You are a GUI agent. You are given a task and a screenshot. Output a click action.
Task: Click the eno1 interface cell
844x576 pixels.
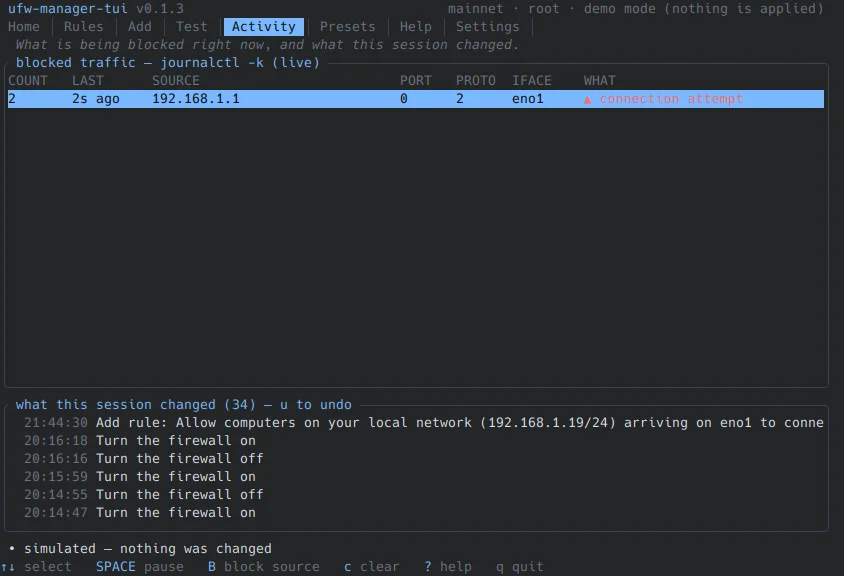528,99
